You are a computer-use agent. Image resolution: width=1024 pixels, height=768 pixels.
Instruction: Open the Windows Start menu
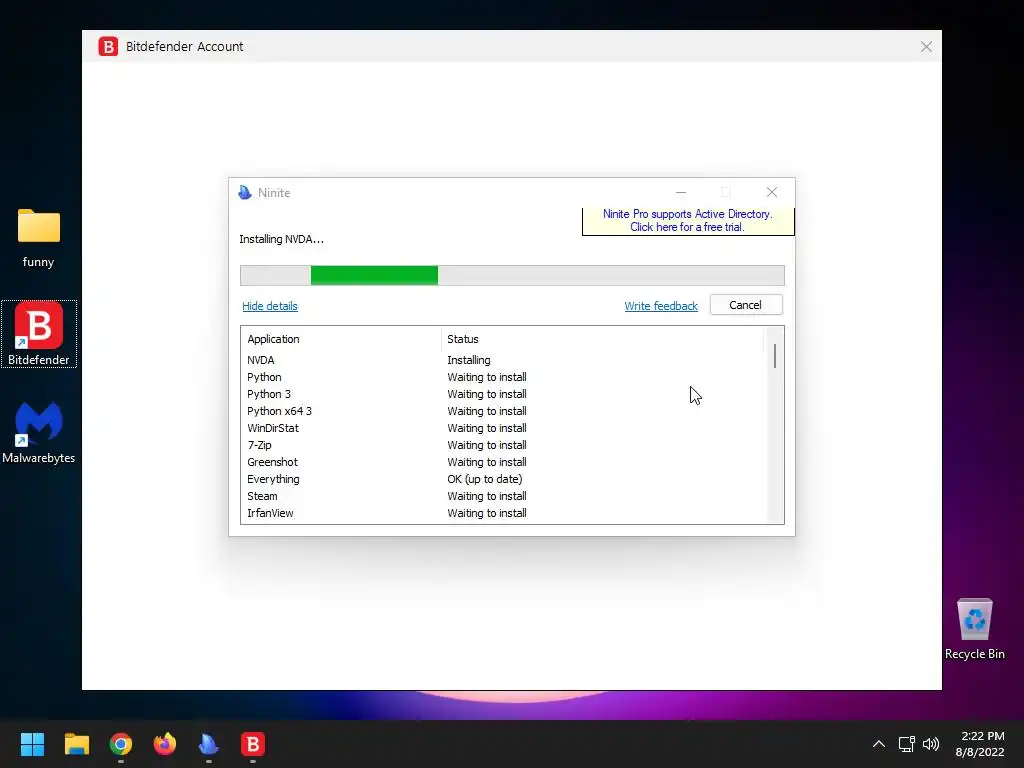(32, 744)
